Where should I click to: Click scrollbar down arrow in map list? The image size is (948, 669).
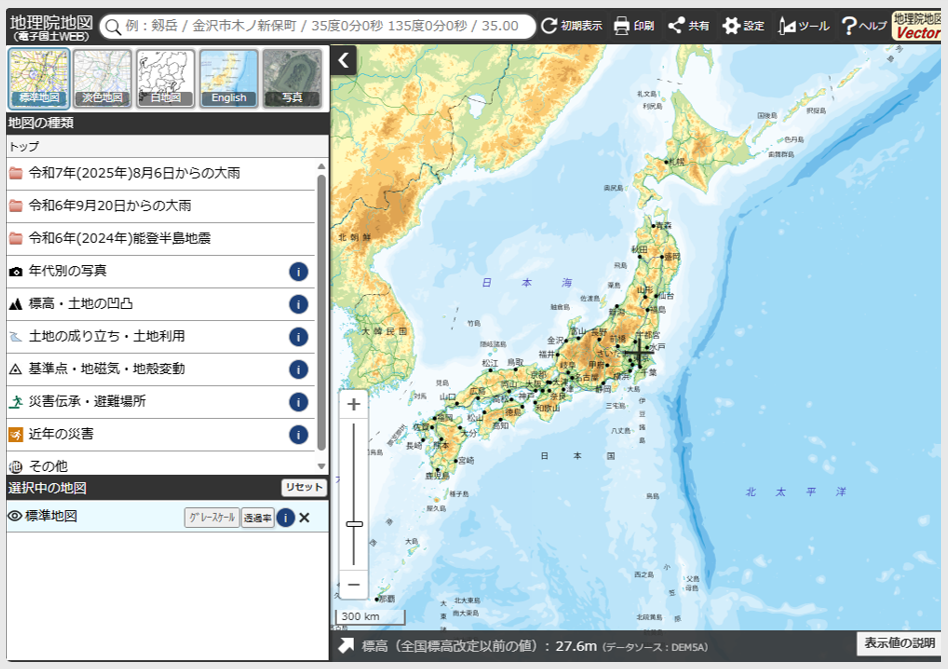pos(322,466)
